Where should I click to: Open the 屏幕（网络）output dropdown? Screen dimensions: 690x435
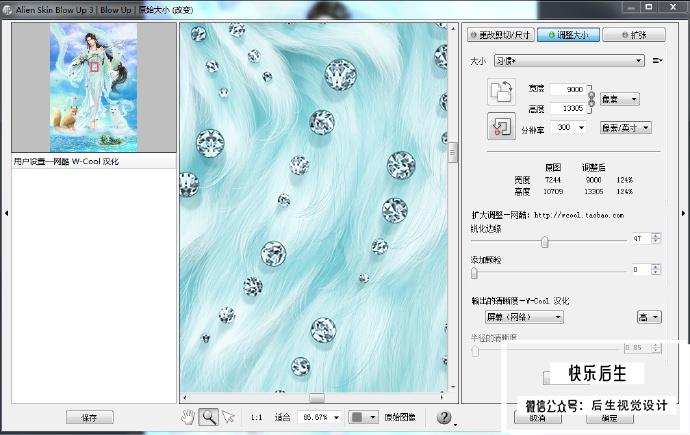tap(524, 317)
